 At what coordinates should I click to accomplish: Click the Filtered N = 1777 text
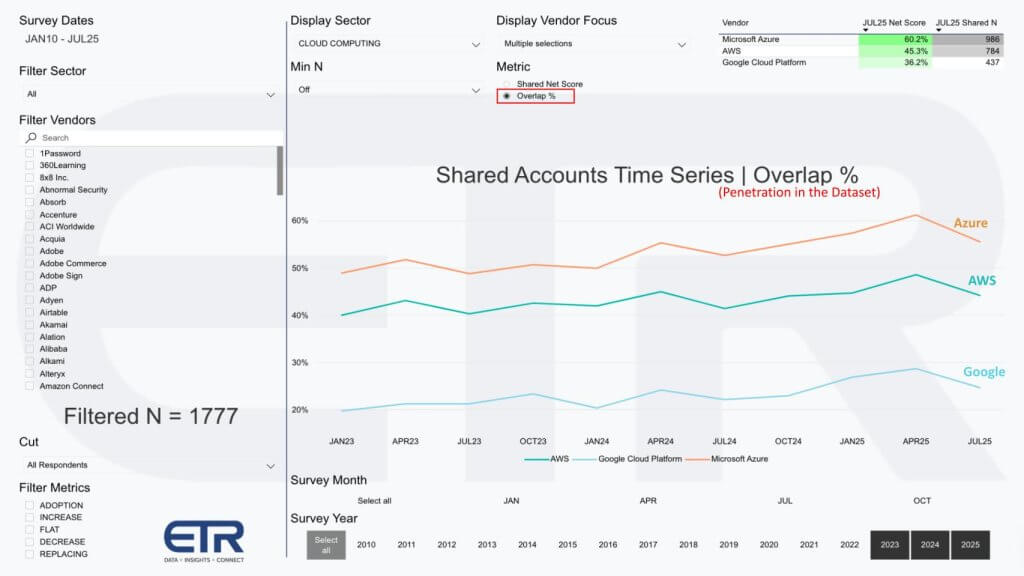[151, 417]
